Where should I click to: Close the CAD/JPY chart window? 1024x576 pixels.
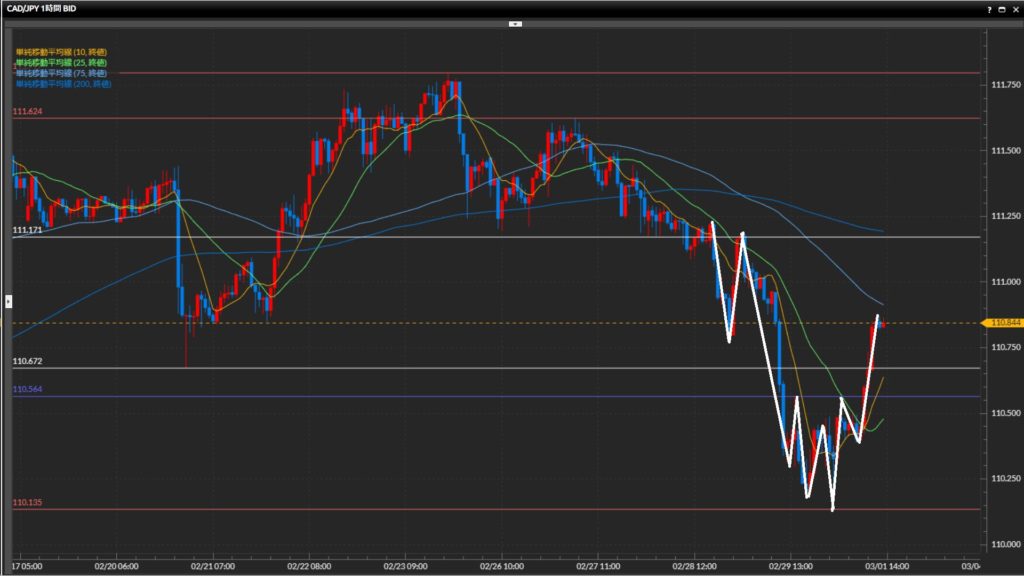pyautogui.click(x=1015, y=8)
